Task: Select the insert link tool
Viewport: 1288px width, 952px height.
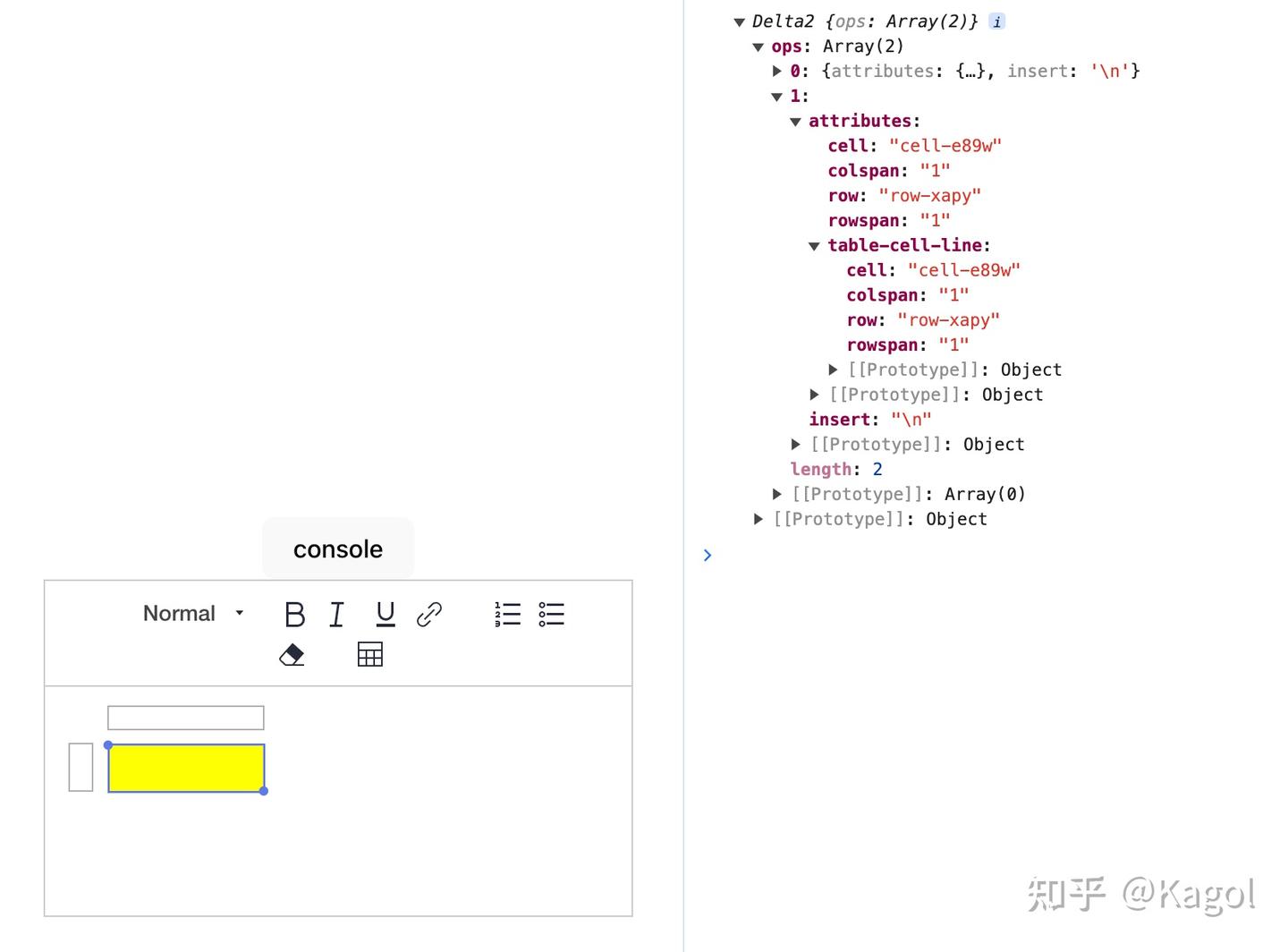Action: tap(428, 614)
